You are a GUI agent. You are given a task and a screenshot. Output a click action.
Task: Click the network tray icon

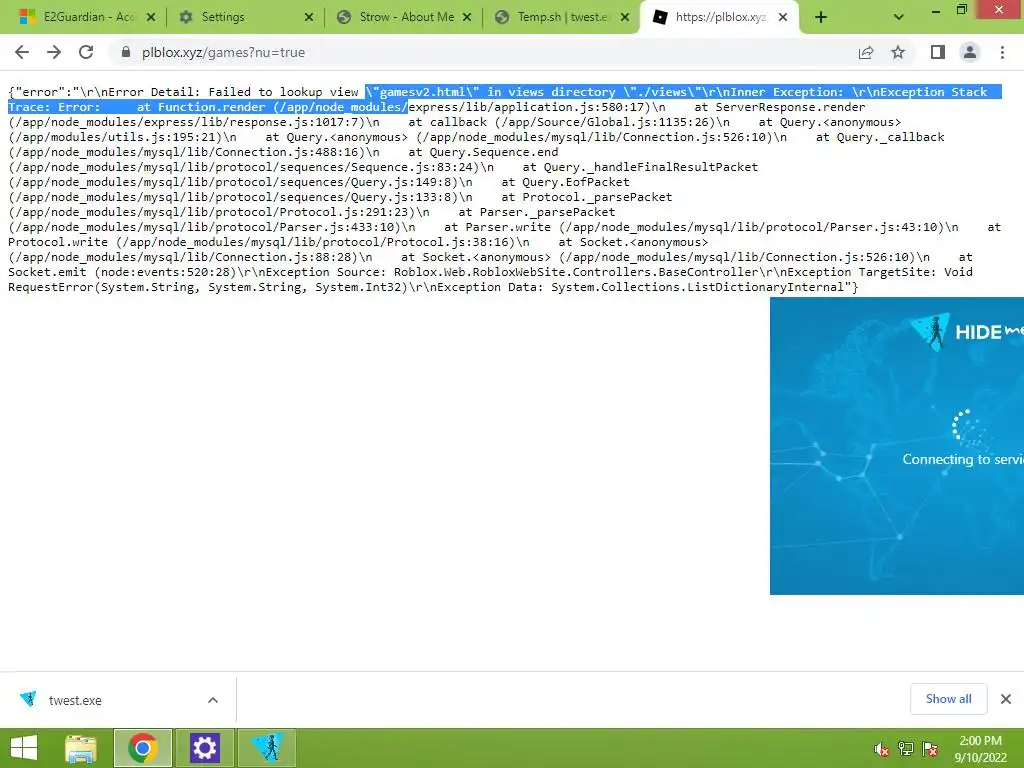click(906, 750)
